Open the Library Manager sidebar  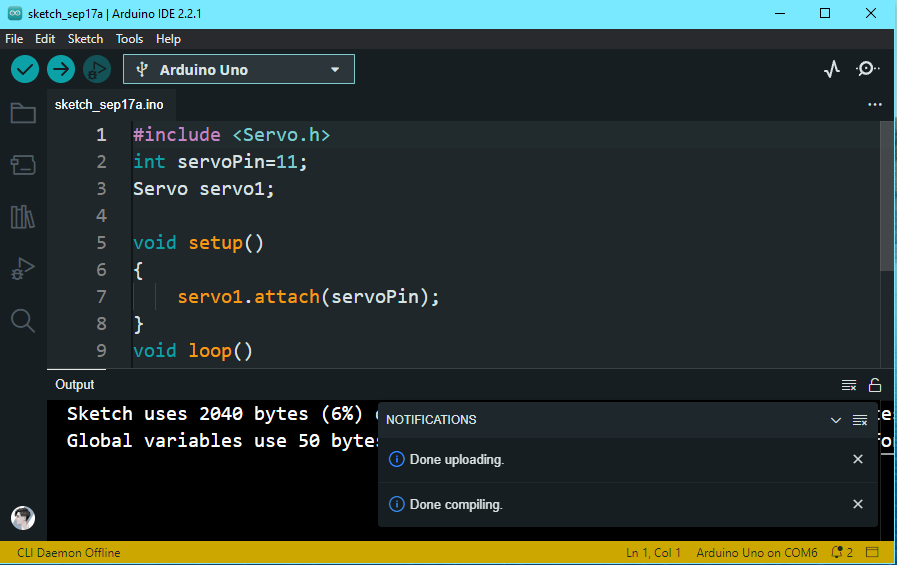click(22, 216)
